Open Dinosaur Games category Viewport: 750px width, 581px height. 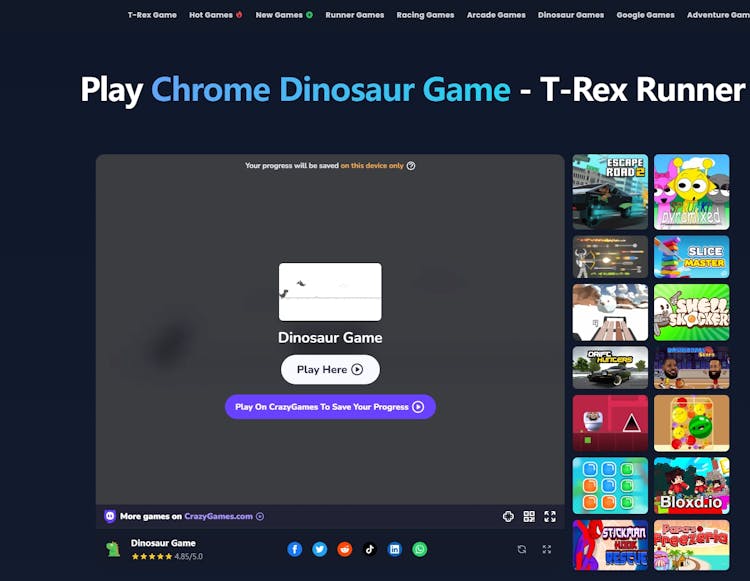point(571,15)
